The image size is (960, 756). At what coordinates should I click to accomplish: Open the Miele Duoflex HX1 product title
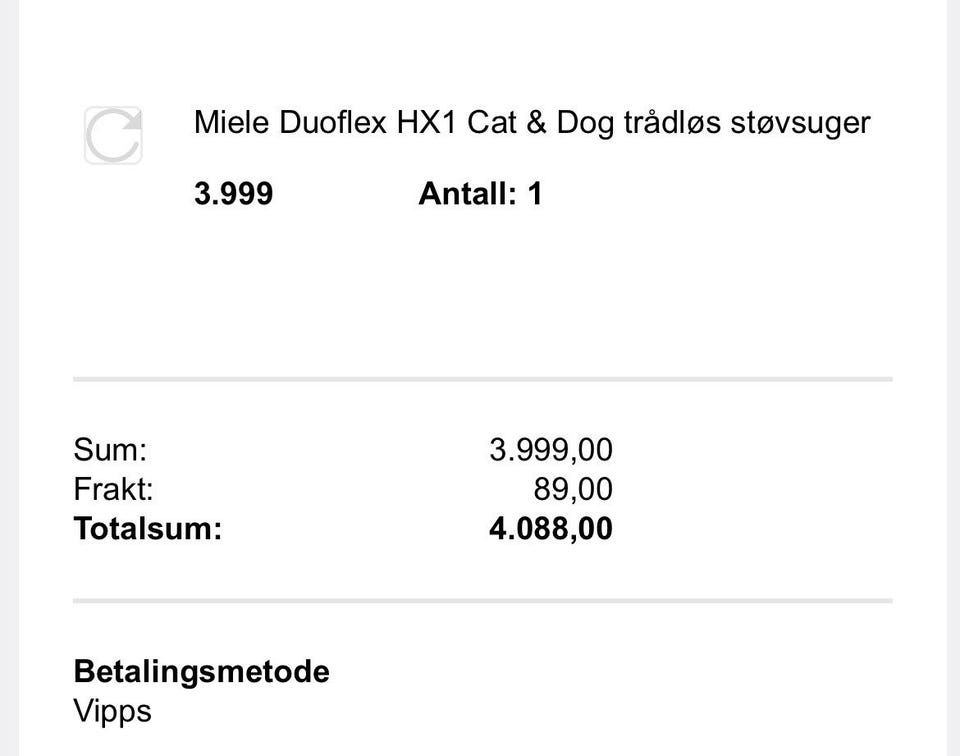[531, 123]
